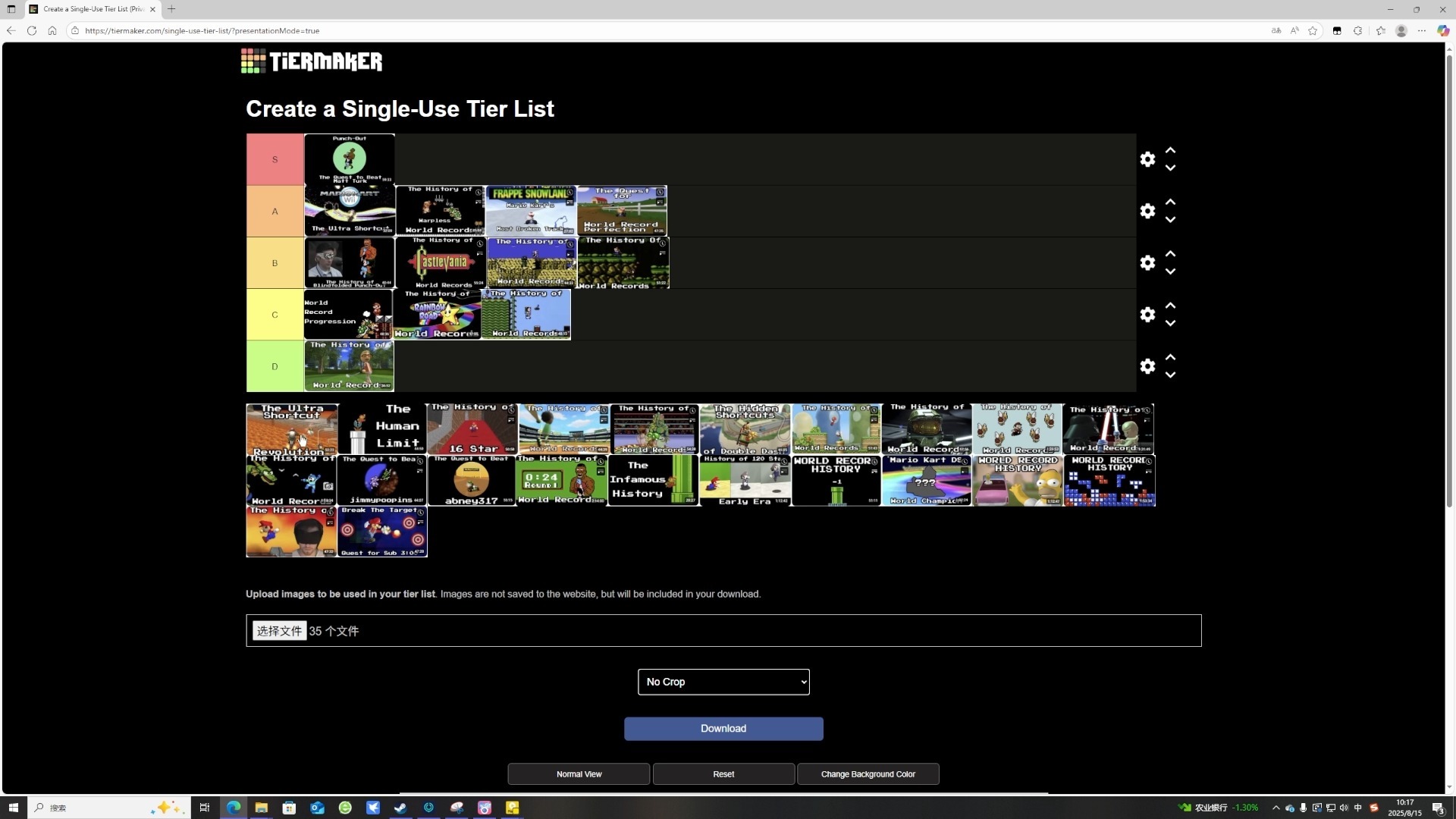This screenshot has width=1456, height=819.
Task: Open browser favorites list icon
Action: click(1380, 31)
